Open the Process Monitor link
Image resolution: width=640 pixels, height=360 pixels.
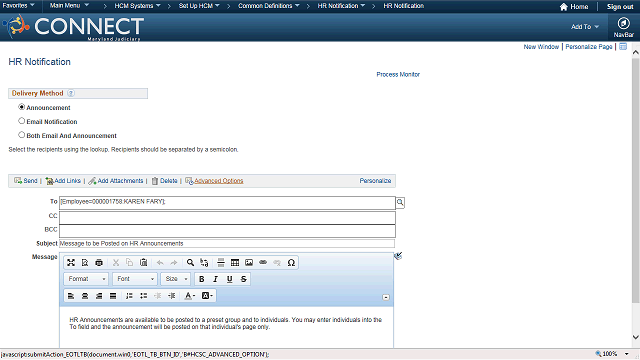coord(398,74)
